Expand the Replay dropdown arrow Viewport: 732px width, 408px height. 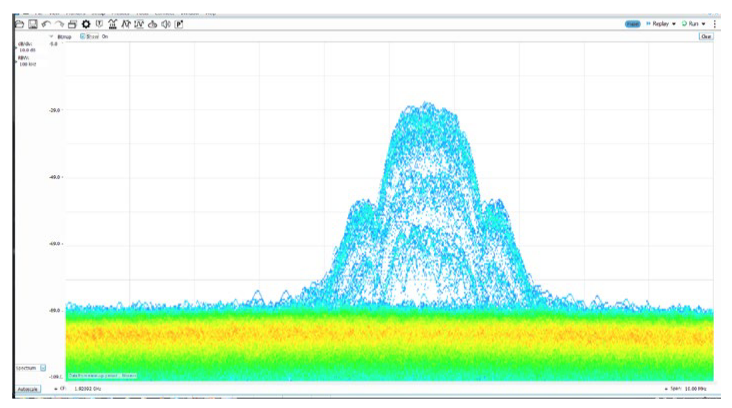click(x=675, y=23)
